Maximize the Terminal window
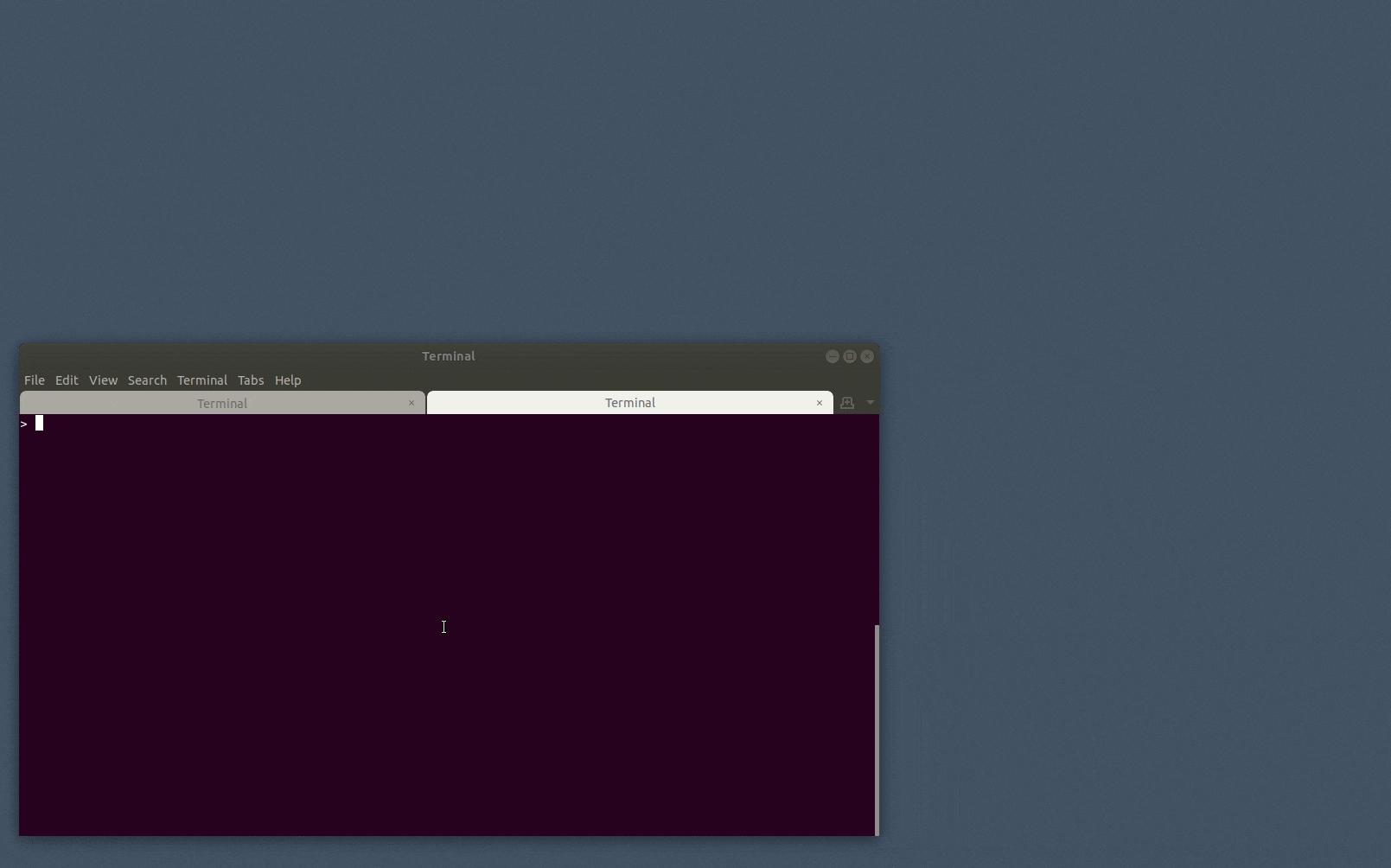This screenshot has height=868, width=1391. pos(850,356)
